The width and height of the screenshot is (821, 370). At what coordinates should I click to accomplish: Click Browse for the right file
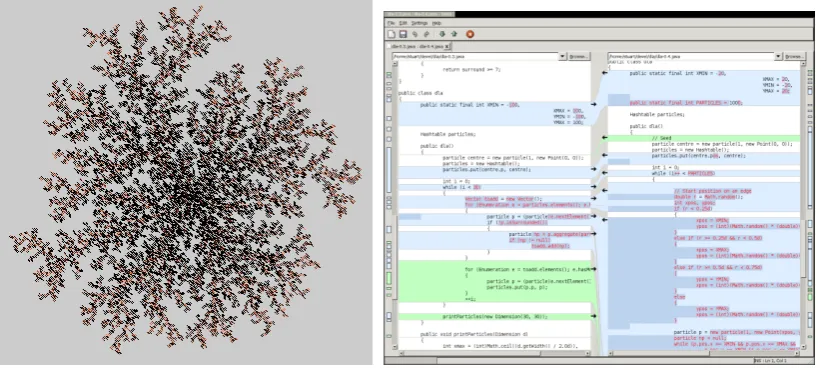794,56
